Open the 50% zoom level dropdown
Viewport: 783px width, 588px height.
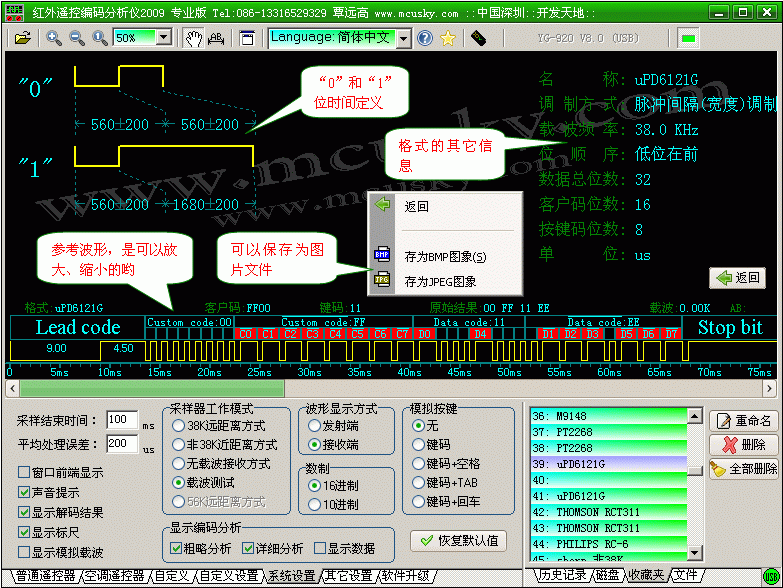pyautogui.click(x=162, y=38)
